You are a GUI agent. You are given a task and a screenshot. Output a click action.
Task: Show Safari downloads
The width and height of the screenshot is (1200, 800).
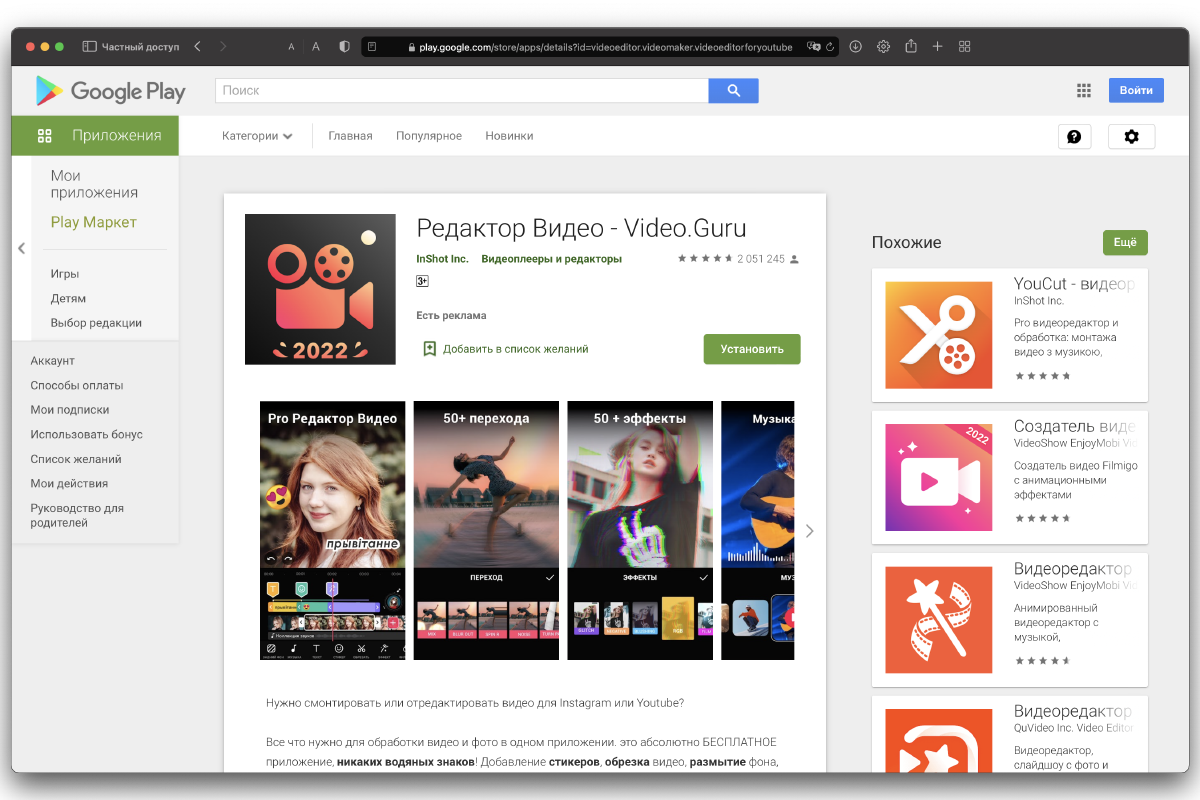(856, 46)
